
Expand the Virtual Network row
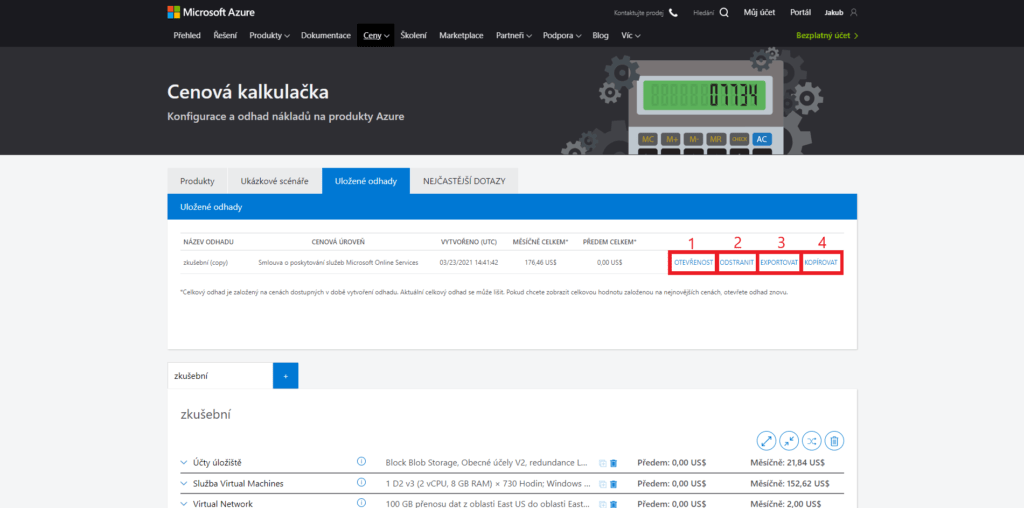click(184, 503)
